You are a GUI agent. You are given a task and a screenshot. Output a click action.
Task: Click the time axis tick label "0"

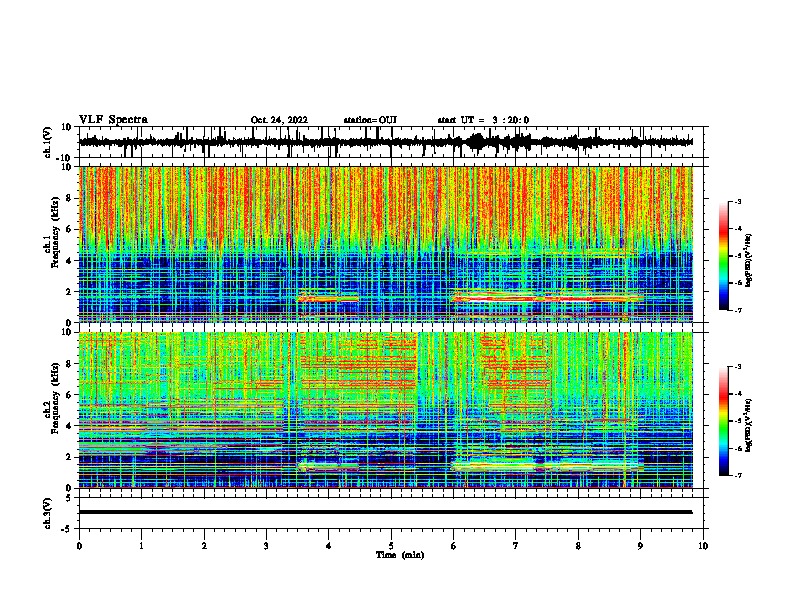coord(79,546)
